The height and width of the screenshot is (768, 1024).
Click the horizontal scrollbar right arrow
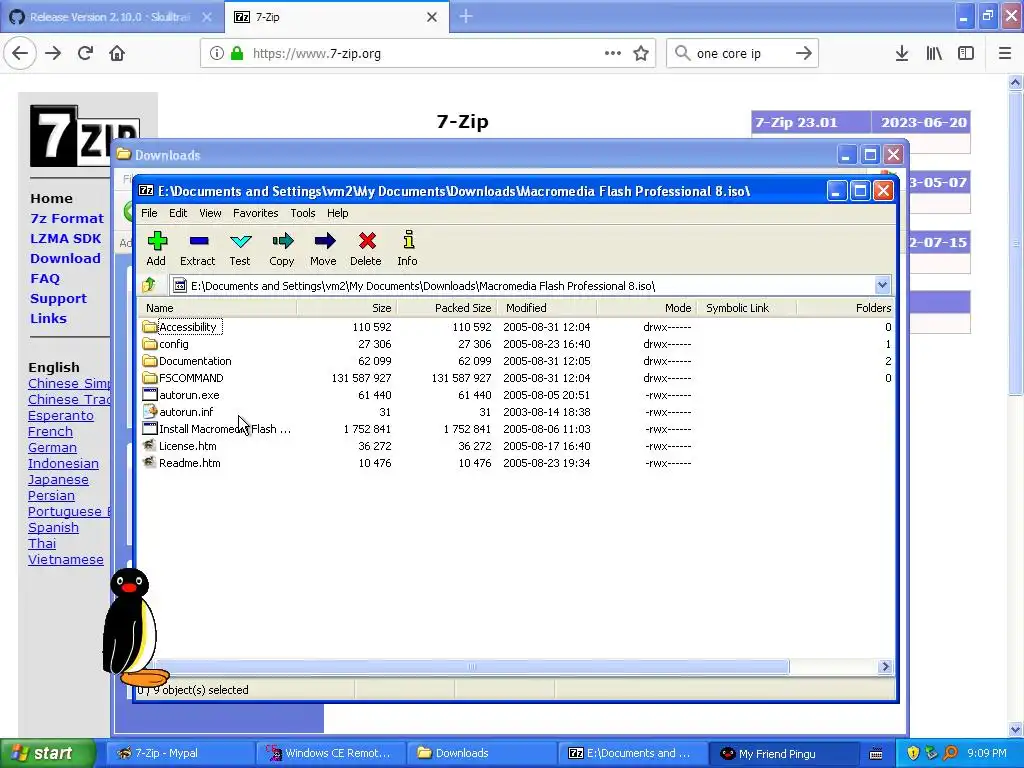tap(886, 667)
